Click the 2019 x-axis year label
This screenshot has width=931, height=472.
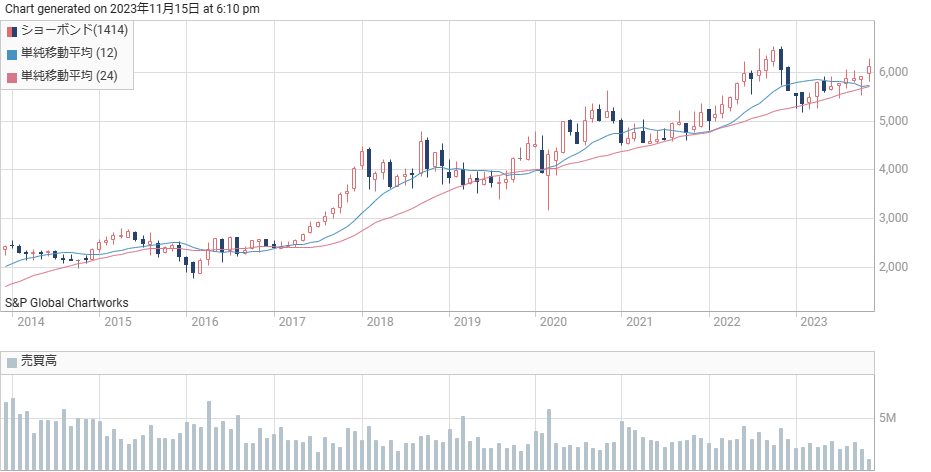point(467,322)
